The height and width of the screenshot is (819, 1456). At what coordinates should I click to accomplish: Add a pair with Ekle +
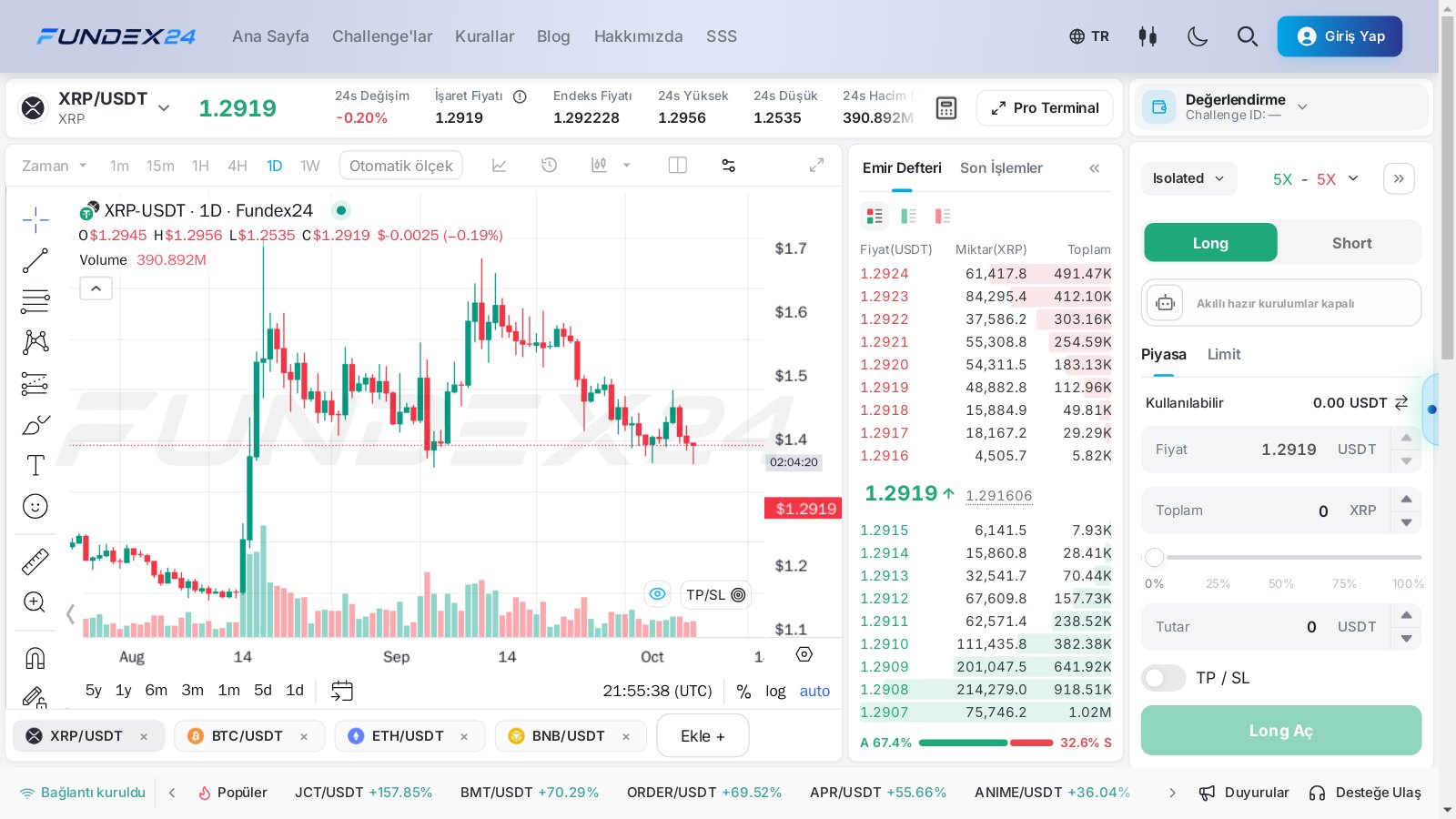[703, 736]
